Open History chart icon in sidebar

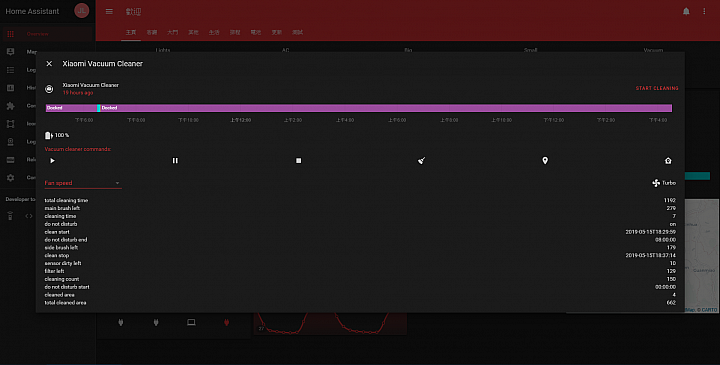coord(11,88)
